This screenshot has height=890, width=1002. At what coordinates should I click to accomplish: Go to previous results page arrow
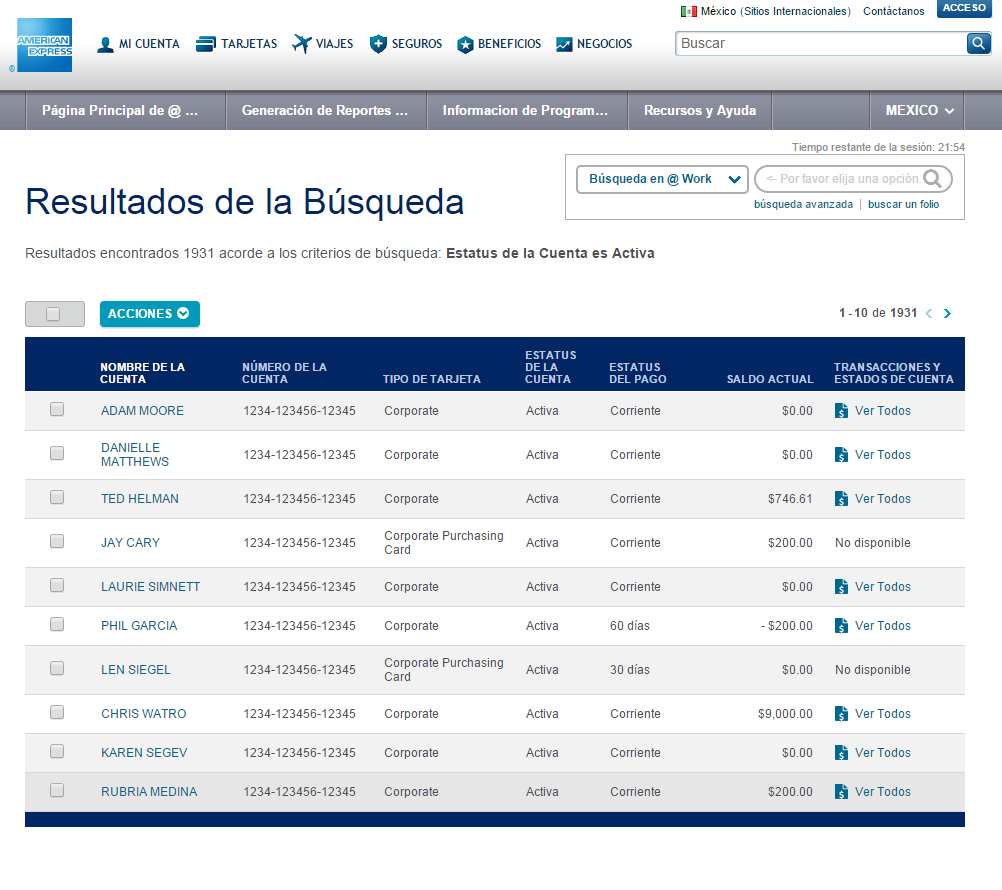[x=929, y=313]
